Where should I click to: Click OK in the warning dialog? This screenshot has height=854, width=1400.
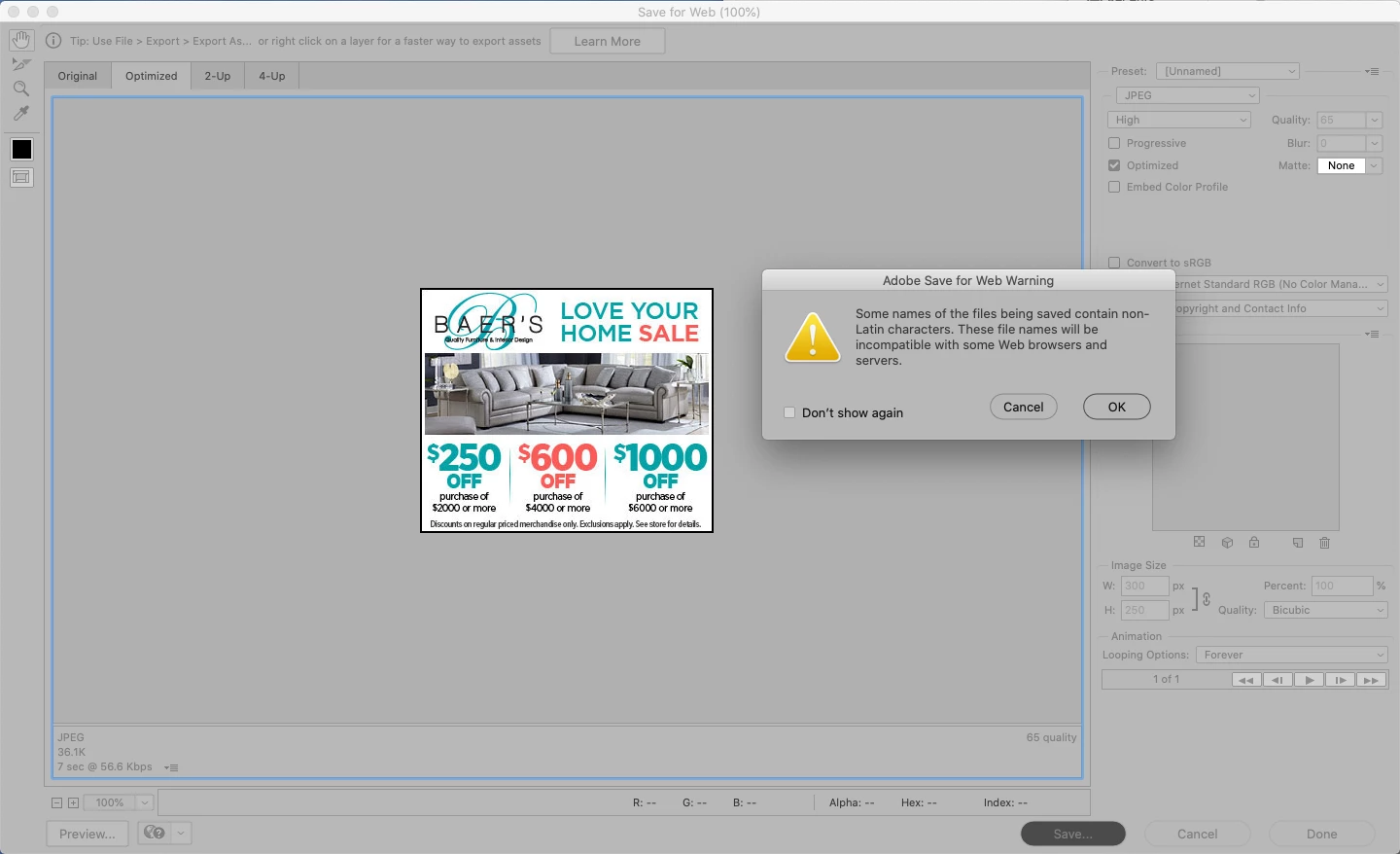[1117, 407]
